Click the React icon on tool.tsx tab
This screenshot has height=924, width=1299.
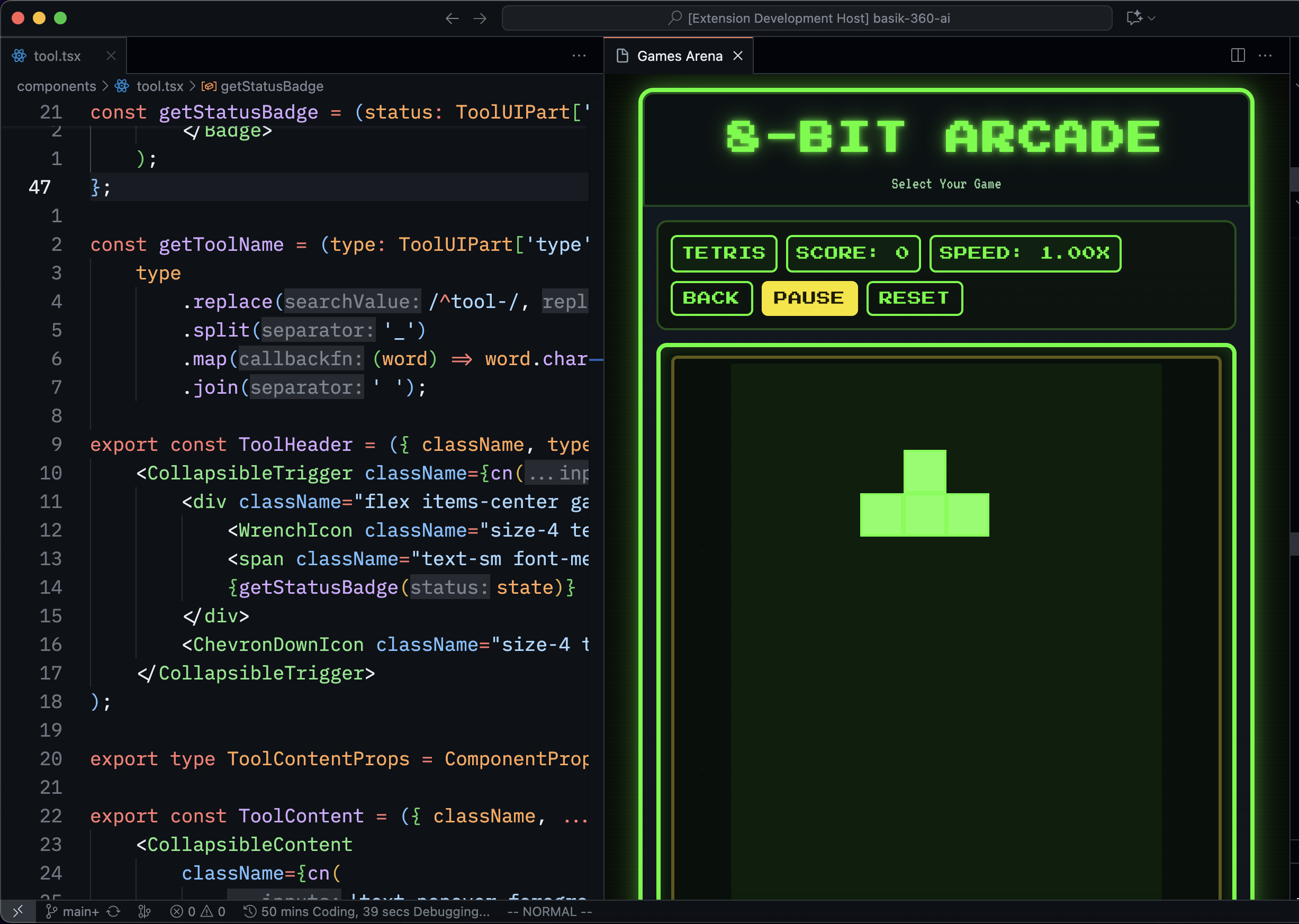(x=20, y=56)
